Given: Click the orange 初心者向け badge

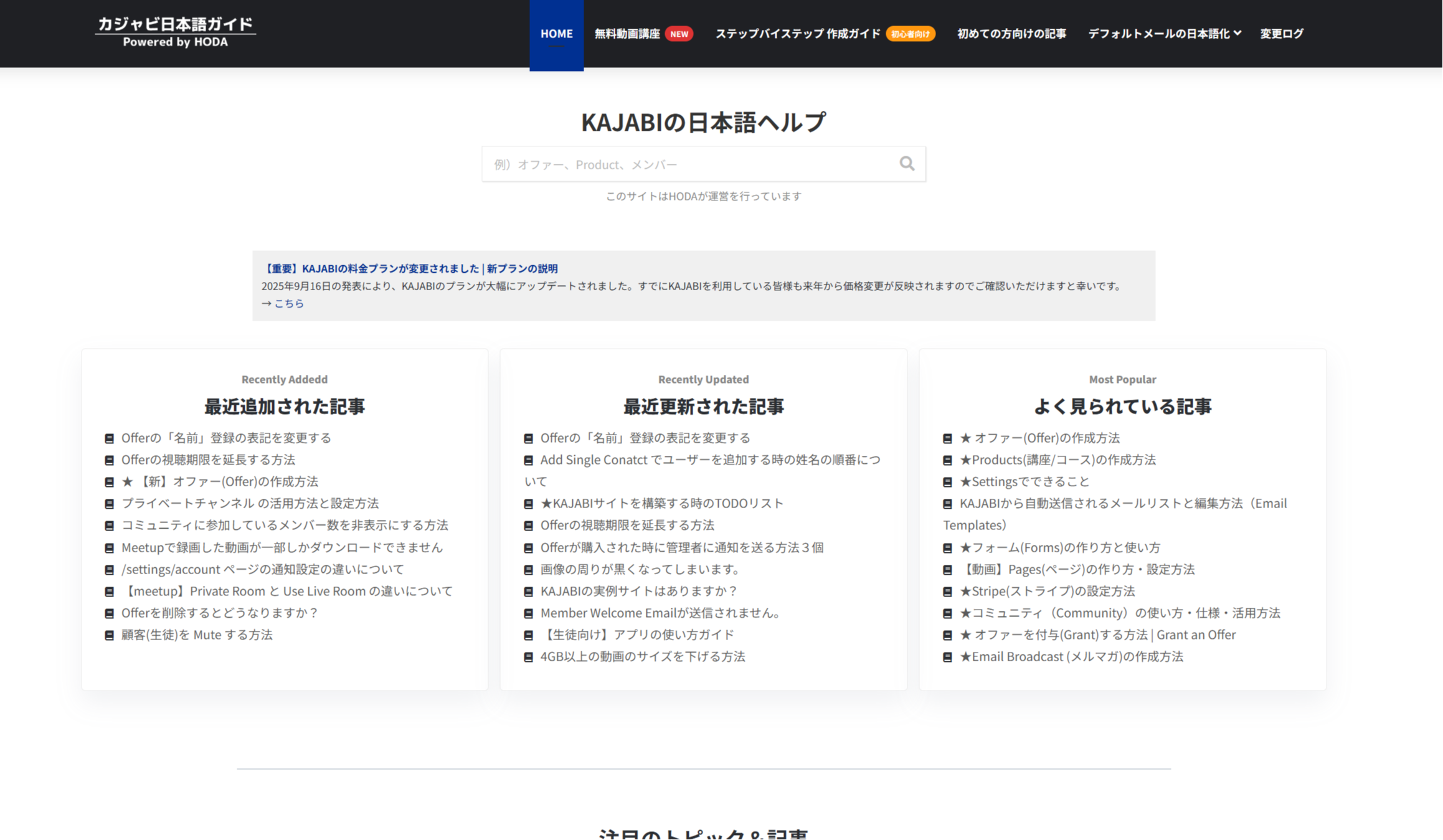Looking at the screenshot, I should click(x=911, y=34).
